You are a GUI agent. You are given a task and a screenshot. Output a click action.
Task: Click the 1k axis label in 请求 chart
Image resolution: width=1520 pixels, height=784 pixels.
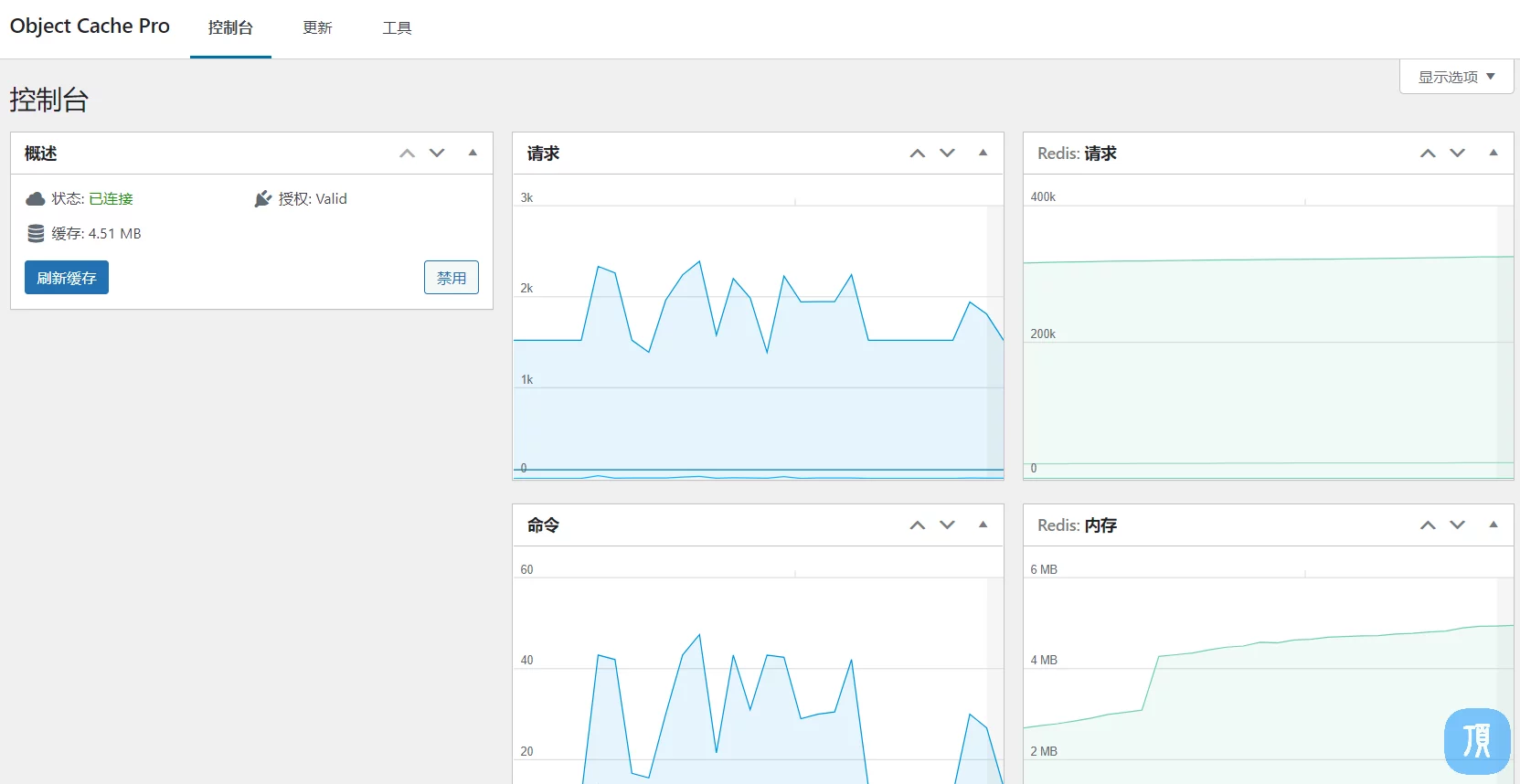coord(526,379)
